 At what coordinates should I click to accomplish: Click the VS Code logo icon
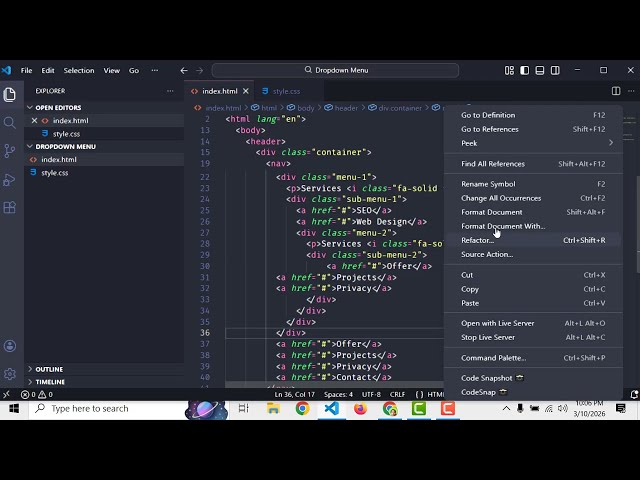[x=6, y=70]
